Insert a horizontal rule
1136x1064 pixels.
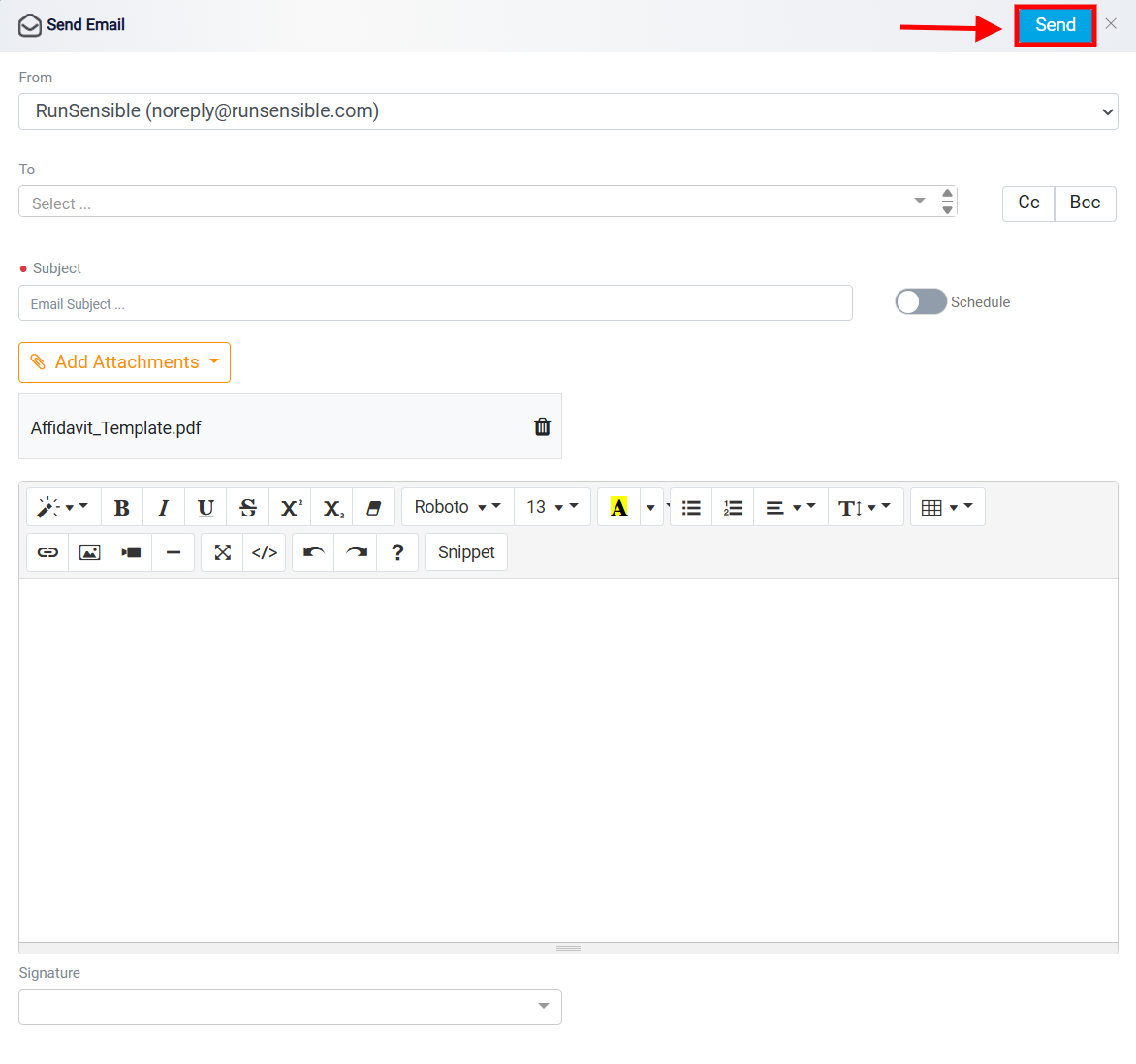tap(174, 552)
